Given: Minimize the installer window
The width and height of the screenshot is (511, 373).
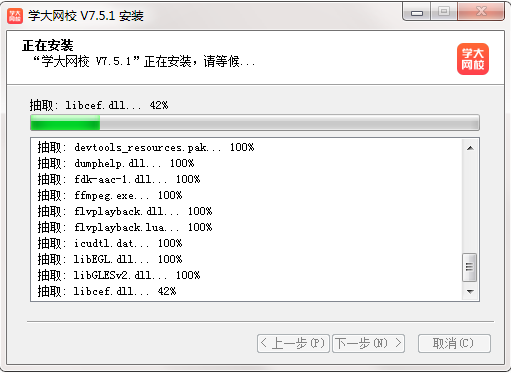Looking at the screenshot, I should point(417,12).
